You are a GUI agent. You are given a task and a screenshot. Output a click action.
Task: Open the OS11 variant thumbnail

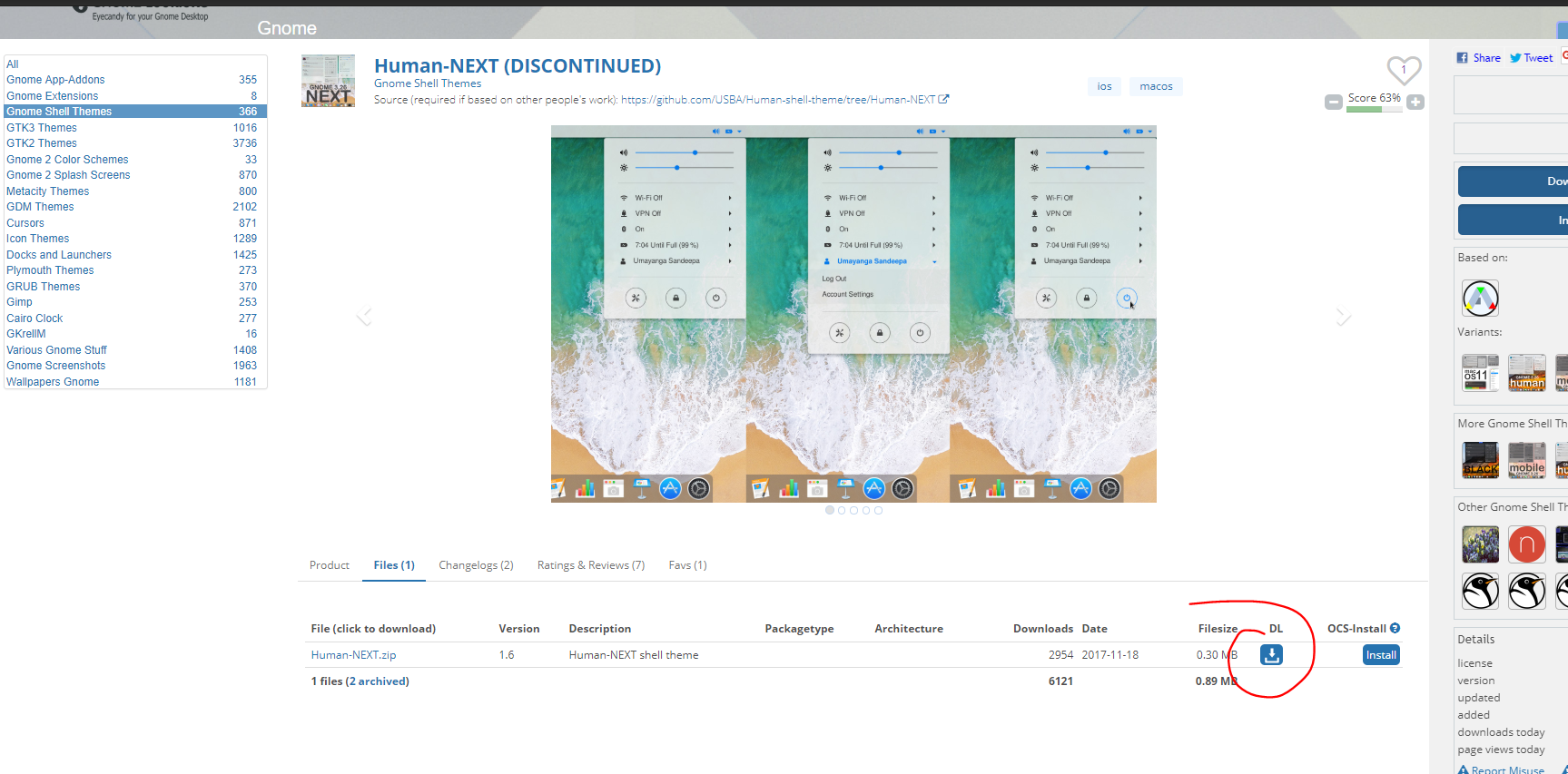1480,372
